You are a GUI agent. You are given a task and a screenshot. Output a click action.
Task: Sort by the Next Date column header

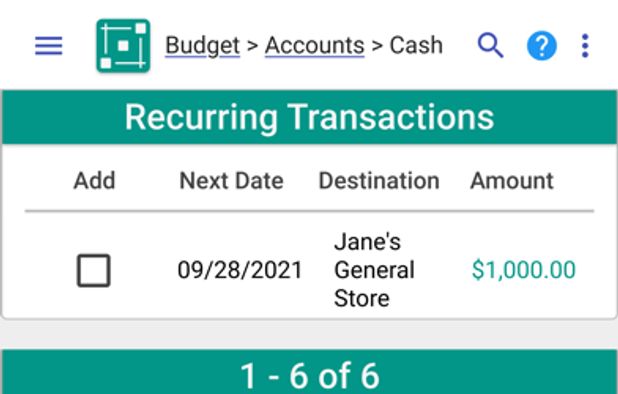pyautogui.click(x=231, y=181)
